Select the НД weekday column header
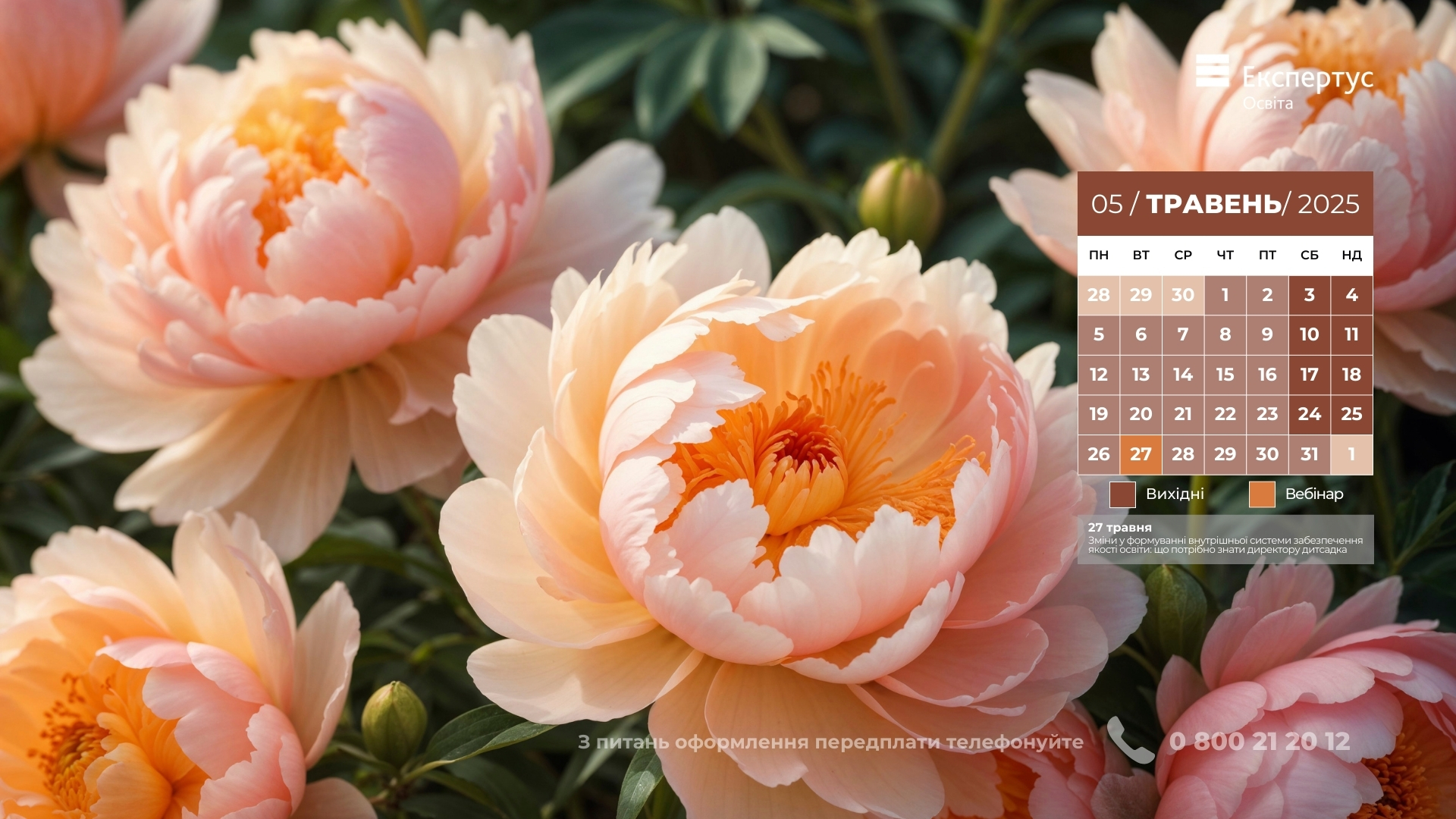The image size is (1456, 819). (1351, 256)
